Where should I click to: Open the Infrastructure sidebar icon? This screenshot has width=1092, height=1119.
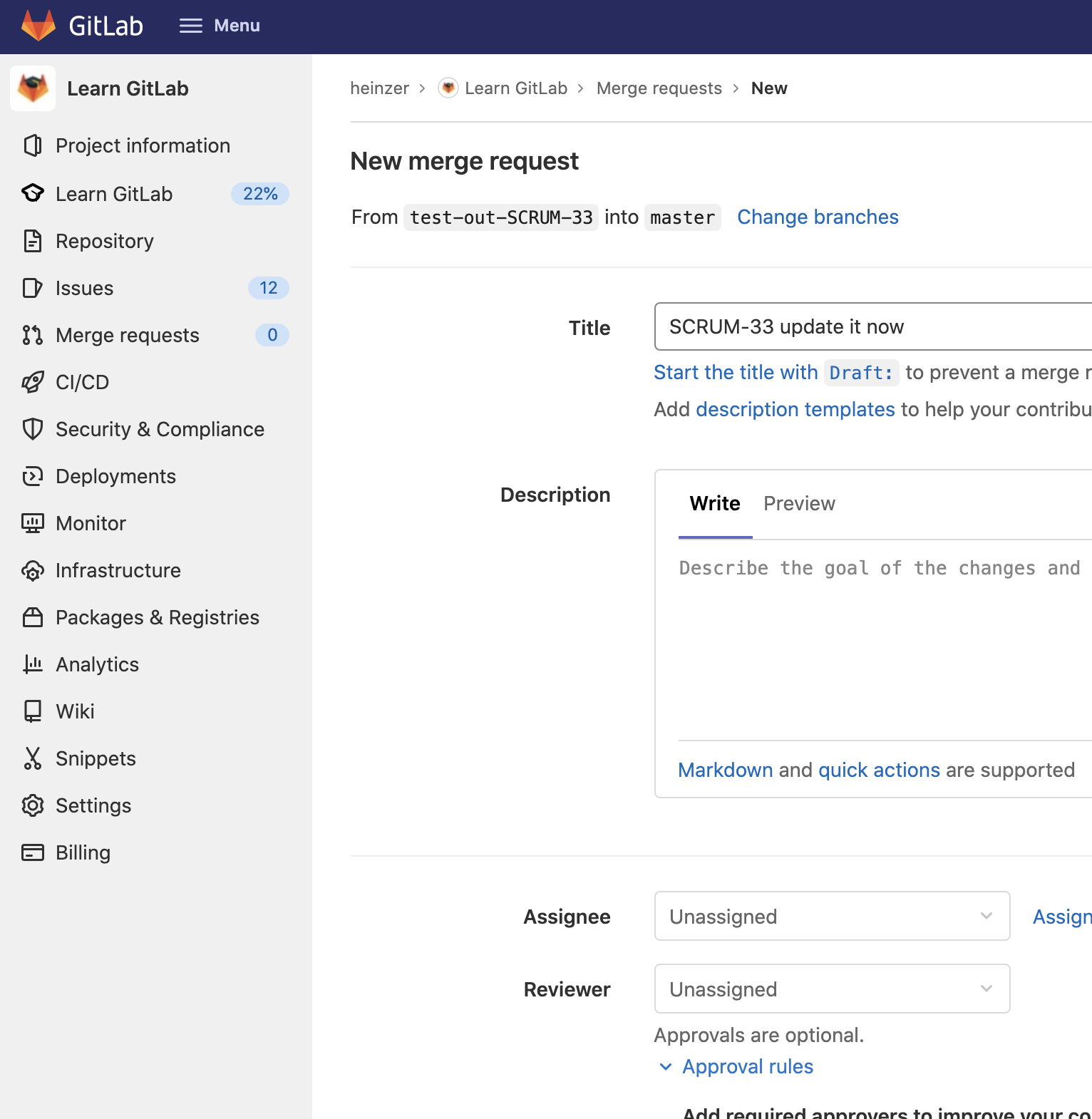pyautogui.click(x=32, y=570)
